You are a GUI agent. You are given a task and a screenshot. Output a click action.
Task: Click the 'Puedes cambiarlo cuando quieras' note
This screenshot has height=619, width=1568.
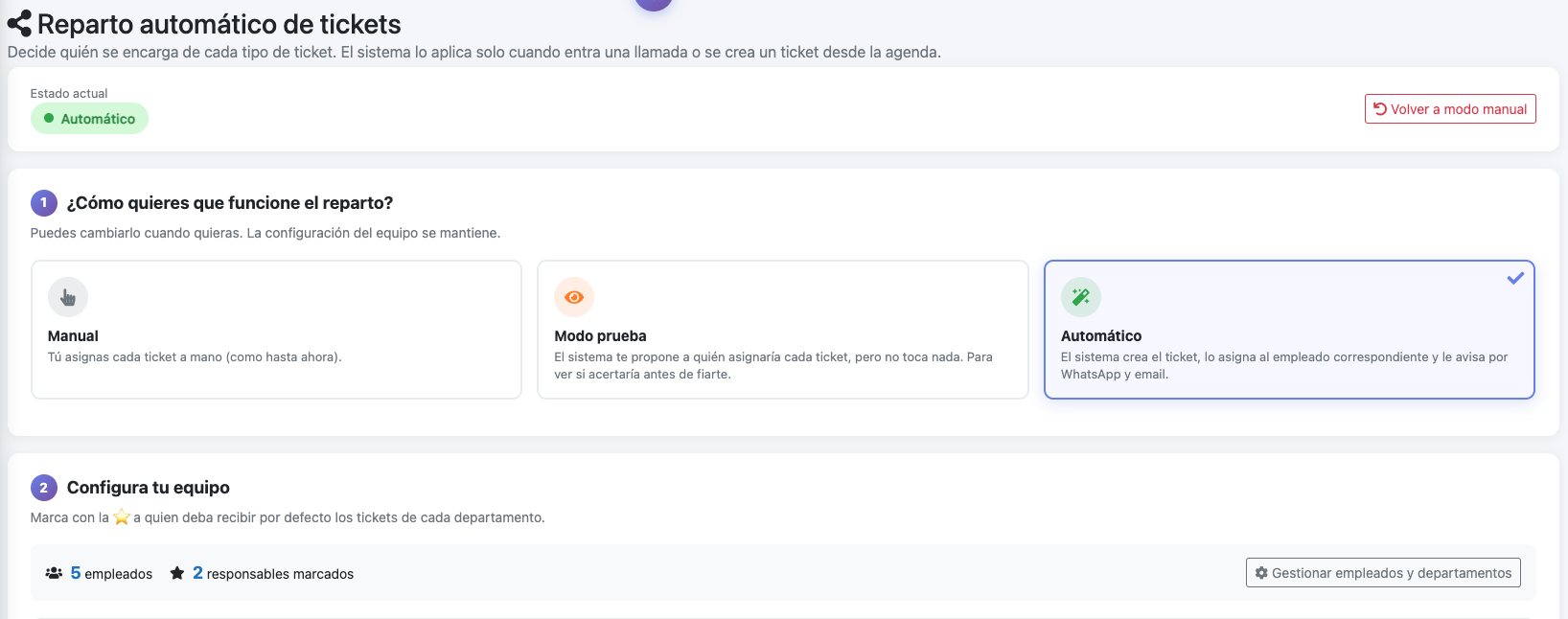point(265,233)
